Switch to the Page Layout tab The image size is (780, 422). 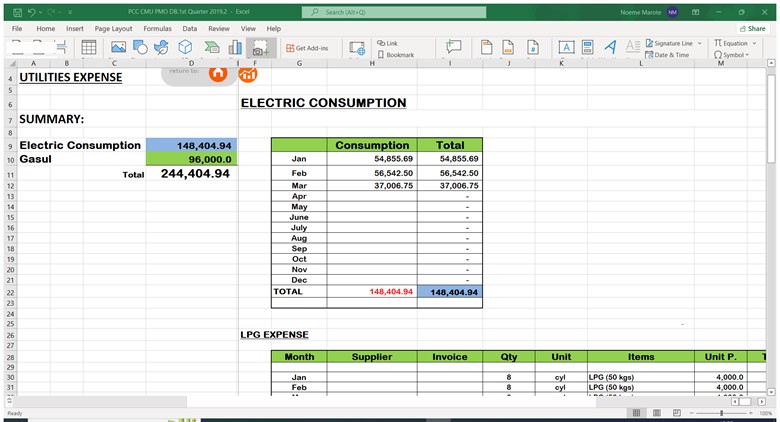coord(113,28)
